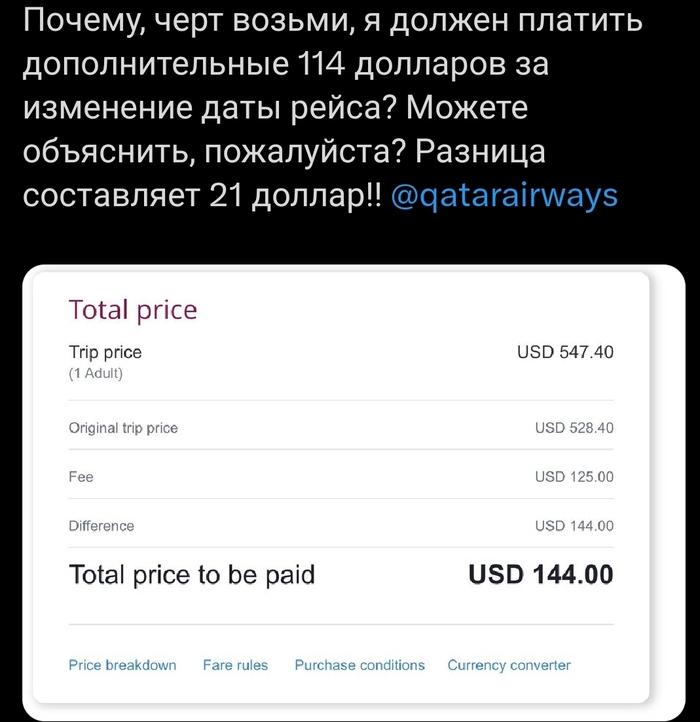Select the Trip price label
The width and height of the screenshot is (700, 722).
click(105, 352)
